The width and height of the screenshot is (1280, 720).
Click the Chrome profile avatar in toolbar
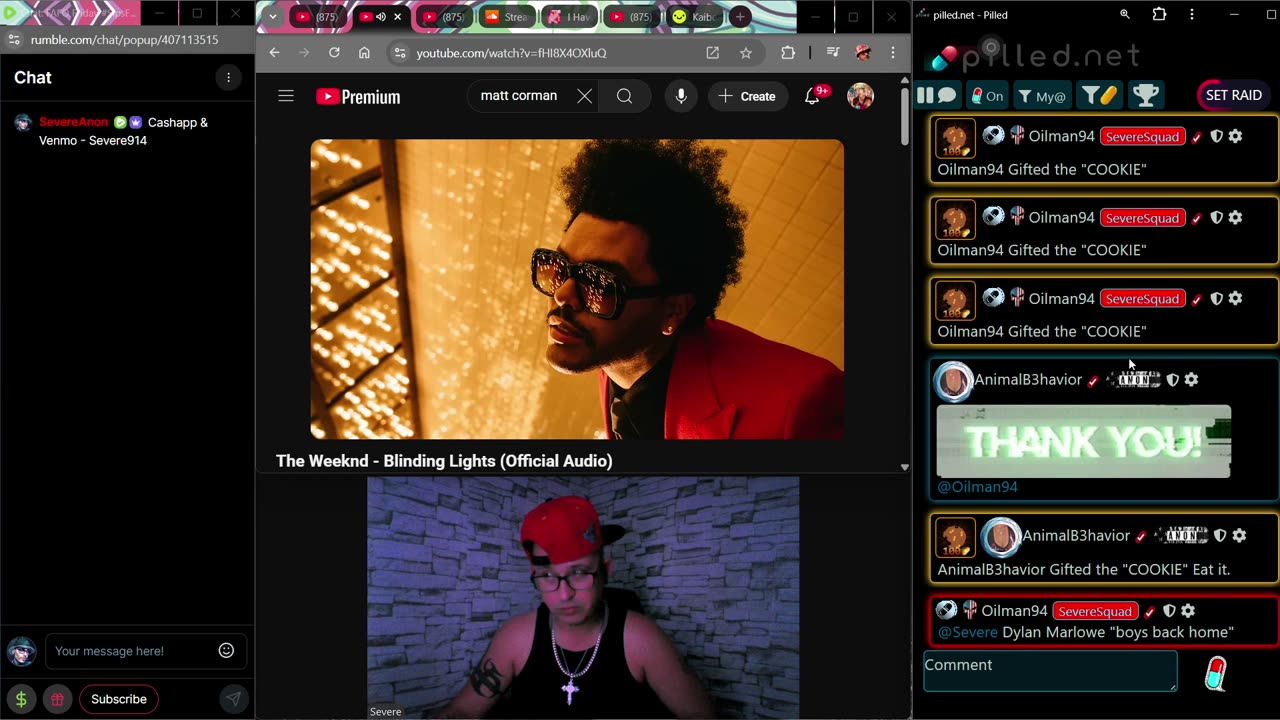pos(863,53)
